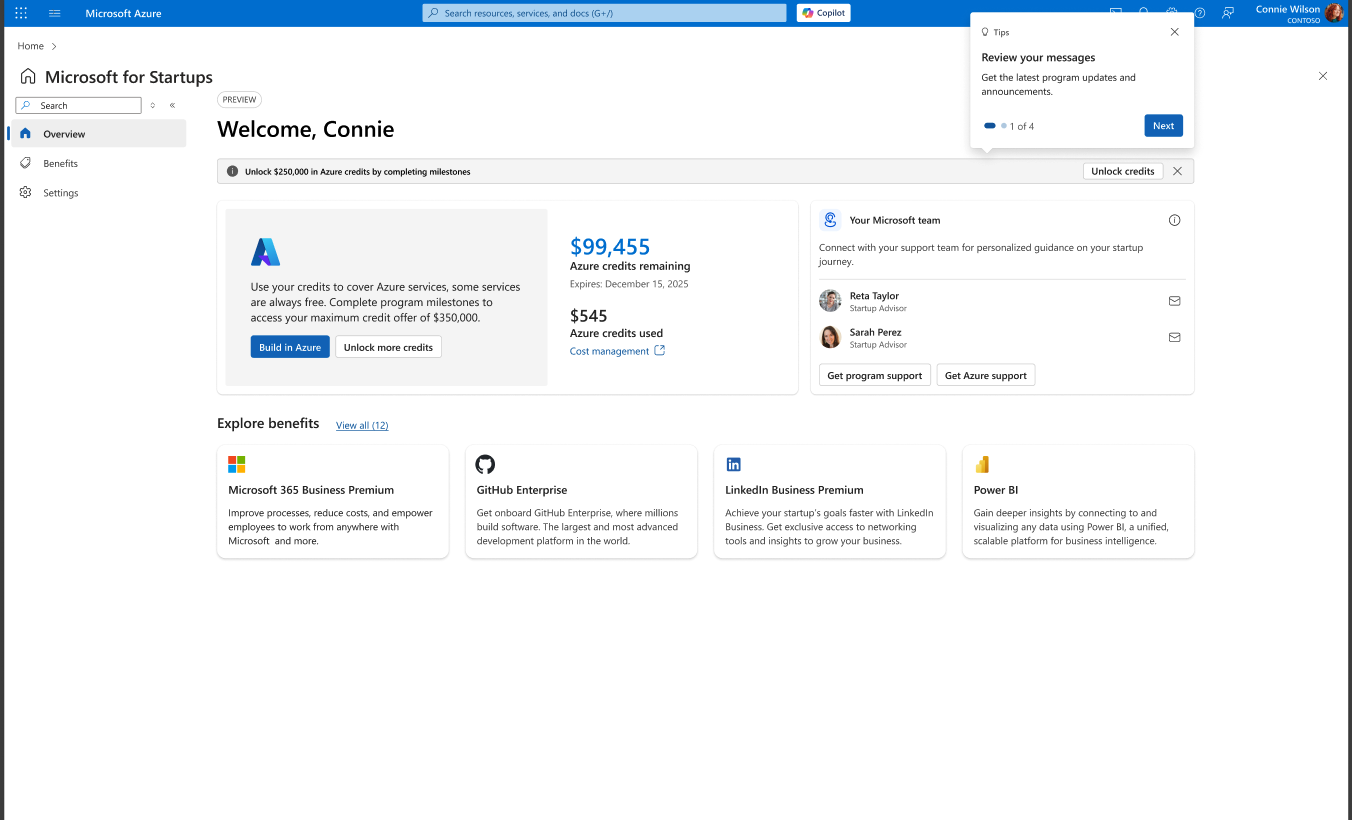1352x820 pixels.
Task: Close the Tips popup
Action: (1174, 32)
